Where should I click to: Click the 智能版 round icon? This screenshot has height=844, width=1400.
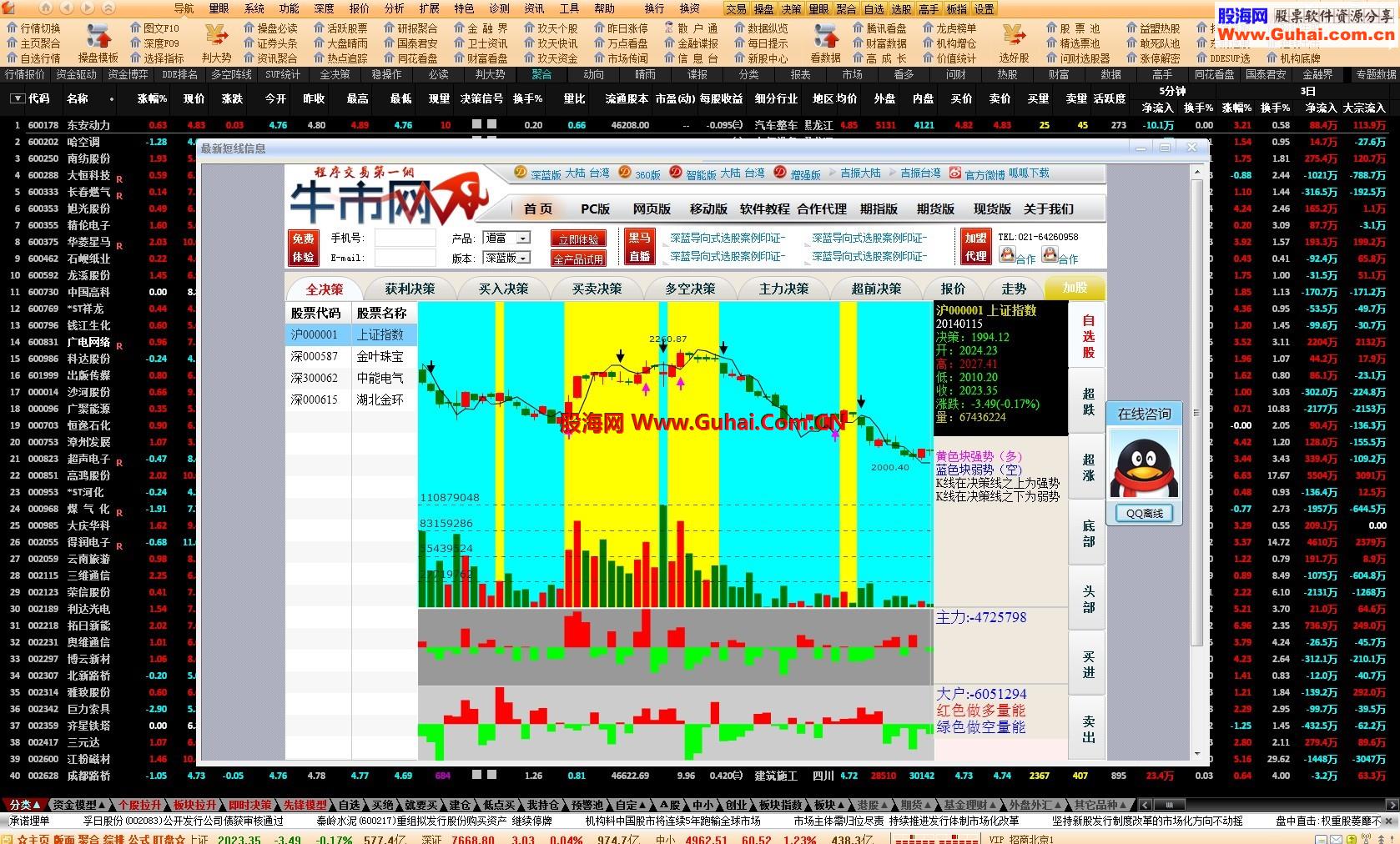(x=676, y=173)
